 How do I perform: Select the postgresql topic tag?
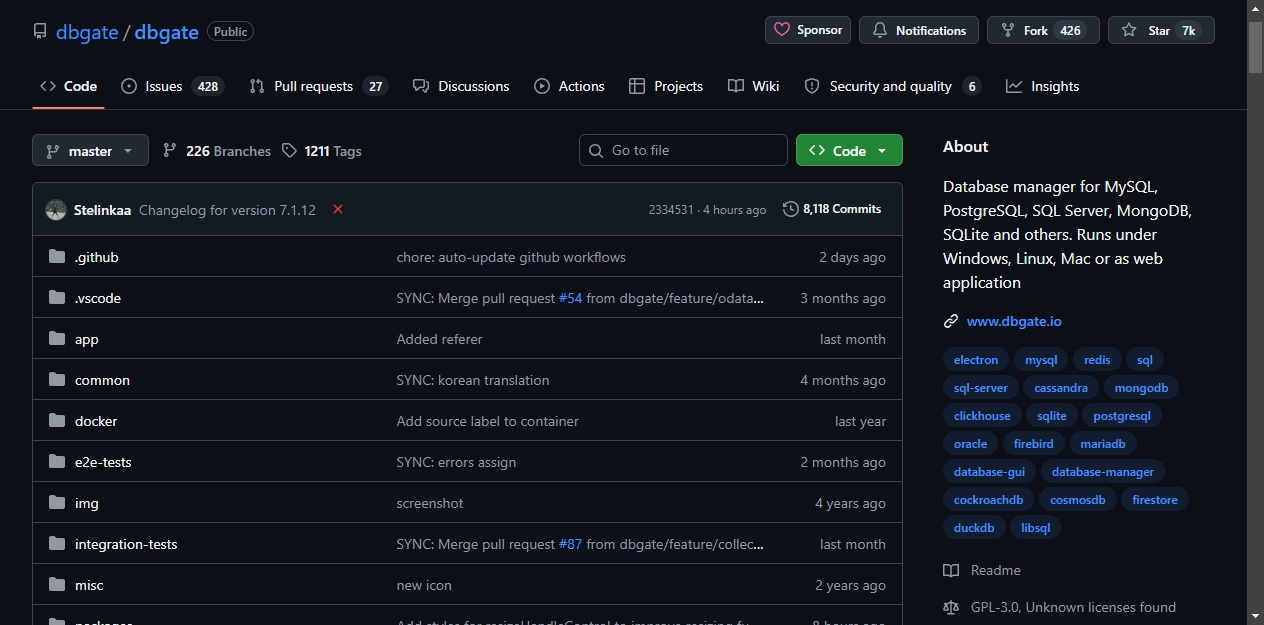(x=1122, y=416)
